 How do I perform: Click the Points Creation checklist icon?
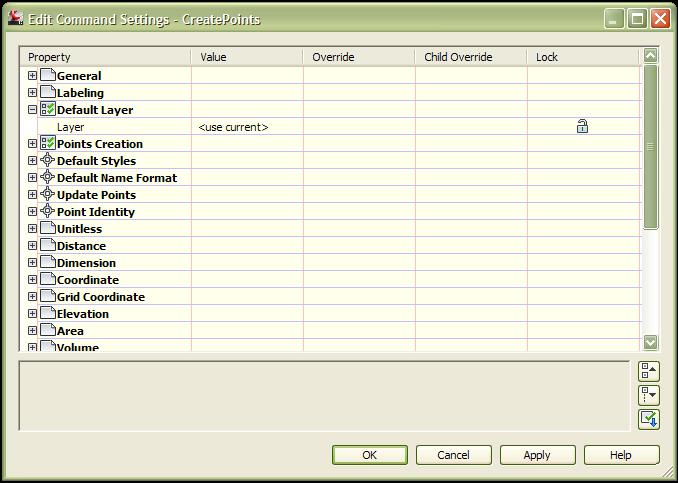[x=48, y=143]
